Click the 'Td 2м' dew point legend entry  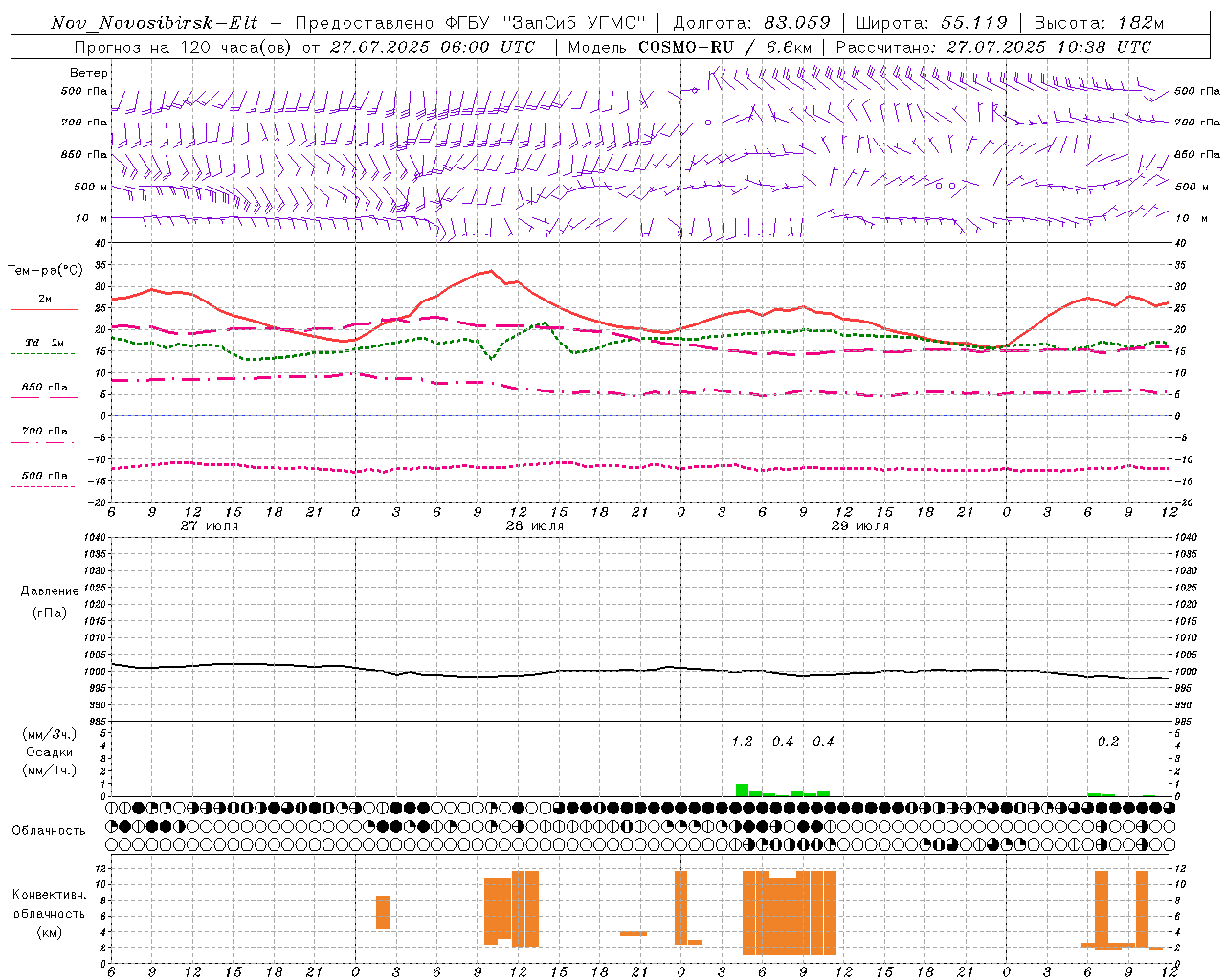pyautogui.click(x=45, y=343)
